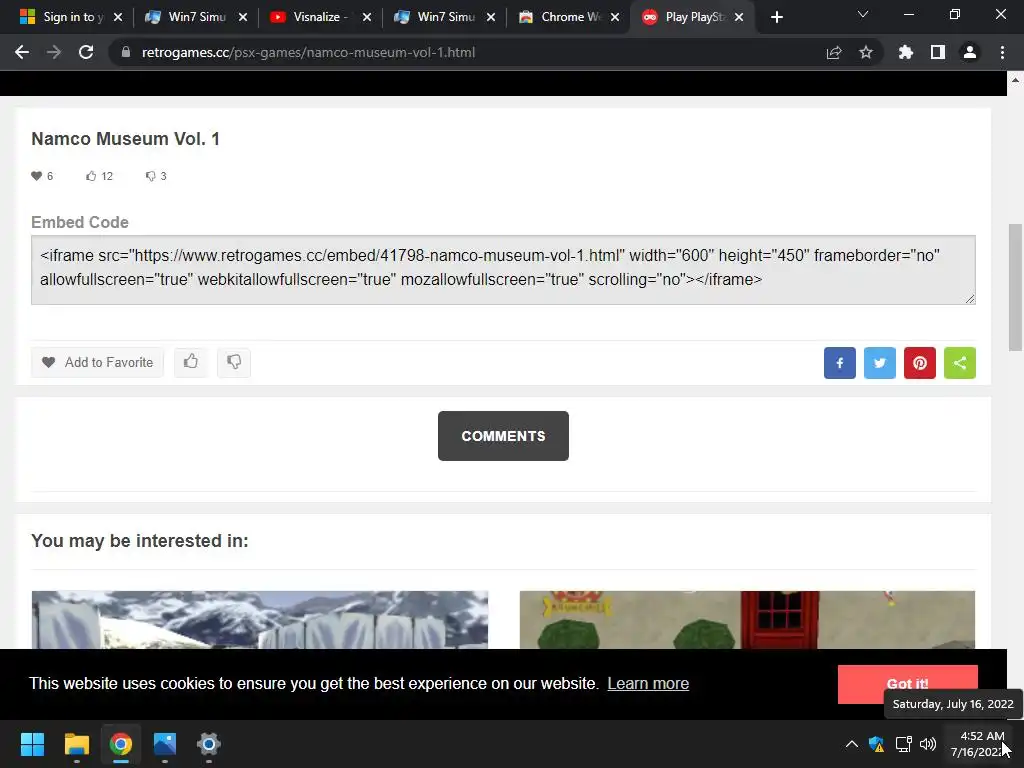1024x768 pixels.
Task: Close the 'Sign in to y' tab
Action: pos(118,17)
